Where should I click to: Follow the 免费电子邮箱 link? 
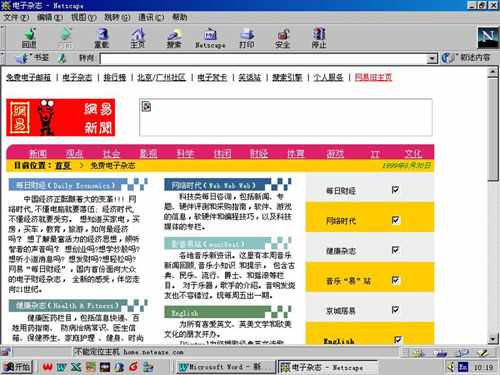click(28, 77)
